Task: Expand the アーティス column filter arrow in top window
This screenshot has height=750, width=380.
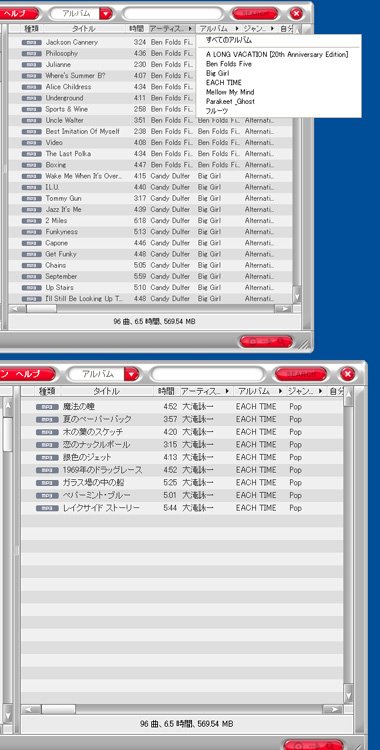Action: (190, 29)
